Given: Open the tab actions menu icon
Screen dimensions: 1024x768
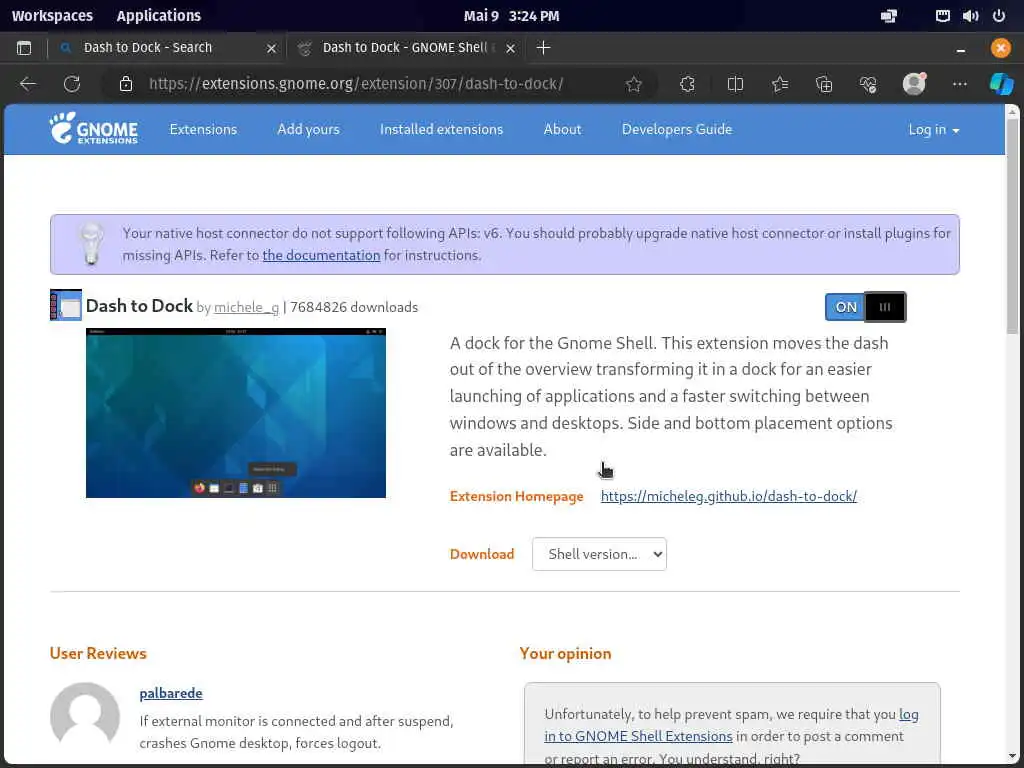Looking at the screenshot, I should point(24,48).
